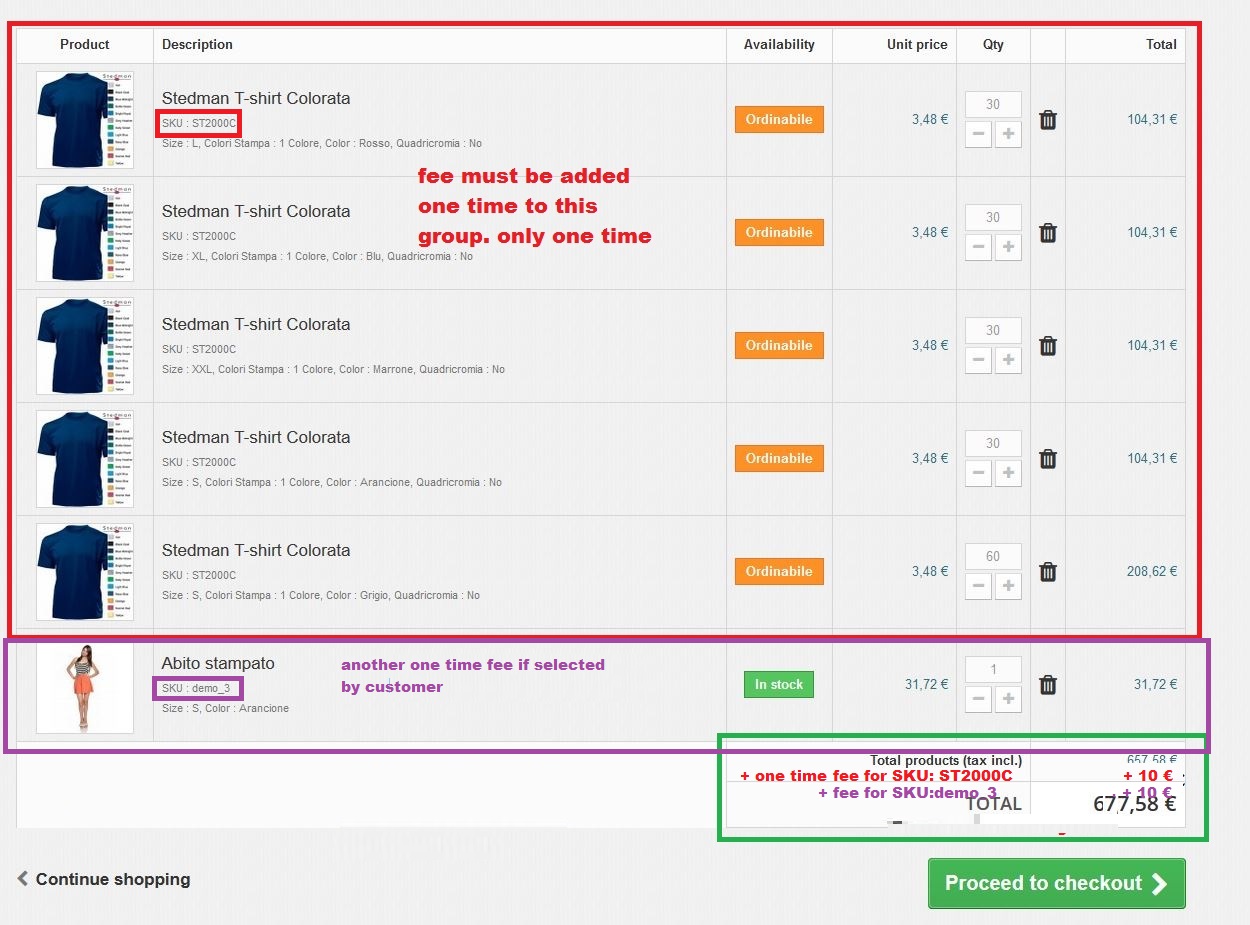Decrease quantity of the Rosso T-shirt
This screenshot has height=925, width=1250.
click(x=979, y=134)
